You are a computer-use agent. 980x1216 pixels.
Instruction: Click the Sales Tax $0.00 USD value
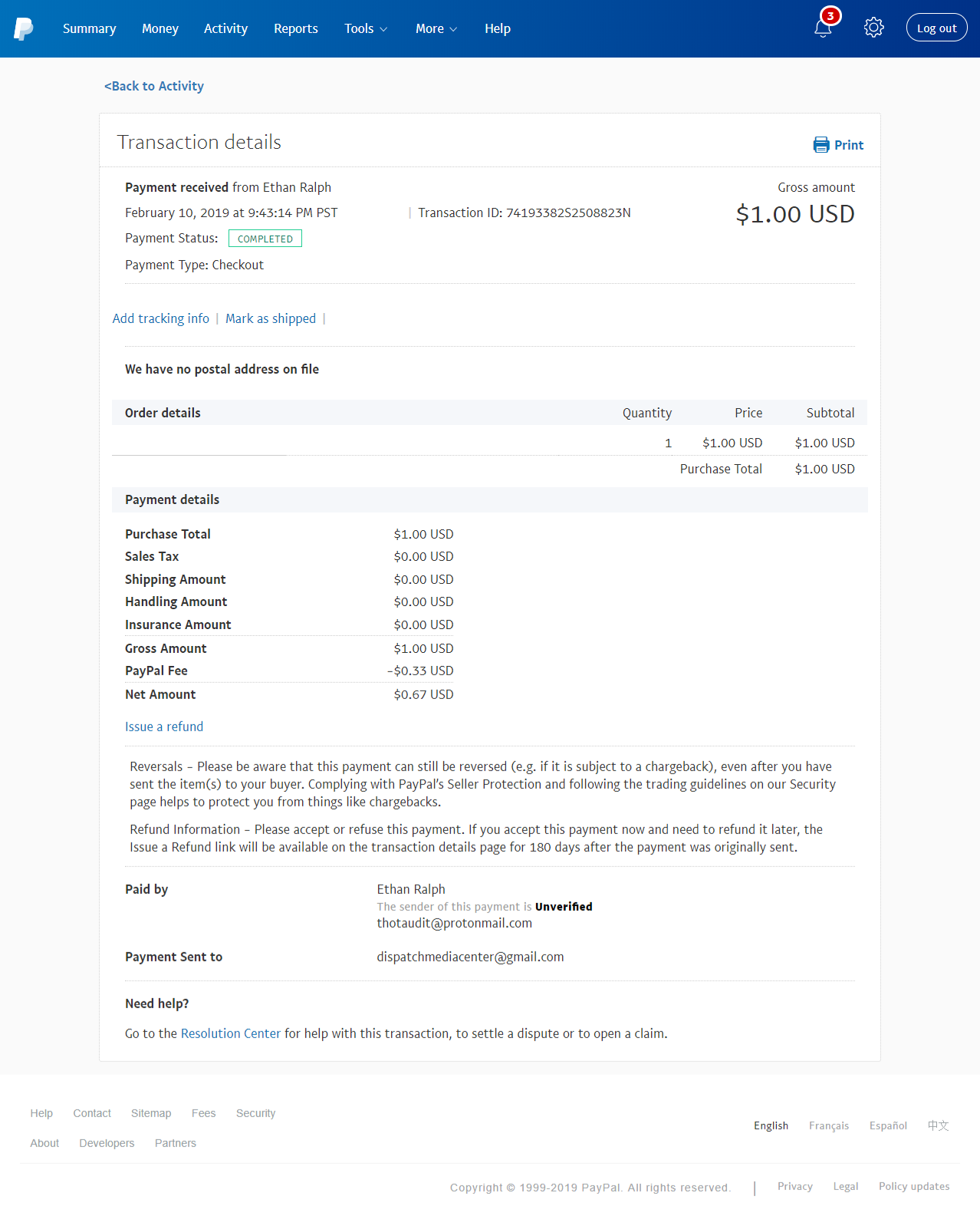[423, 556]
